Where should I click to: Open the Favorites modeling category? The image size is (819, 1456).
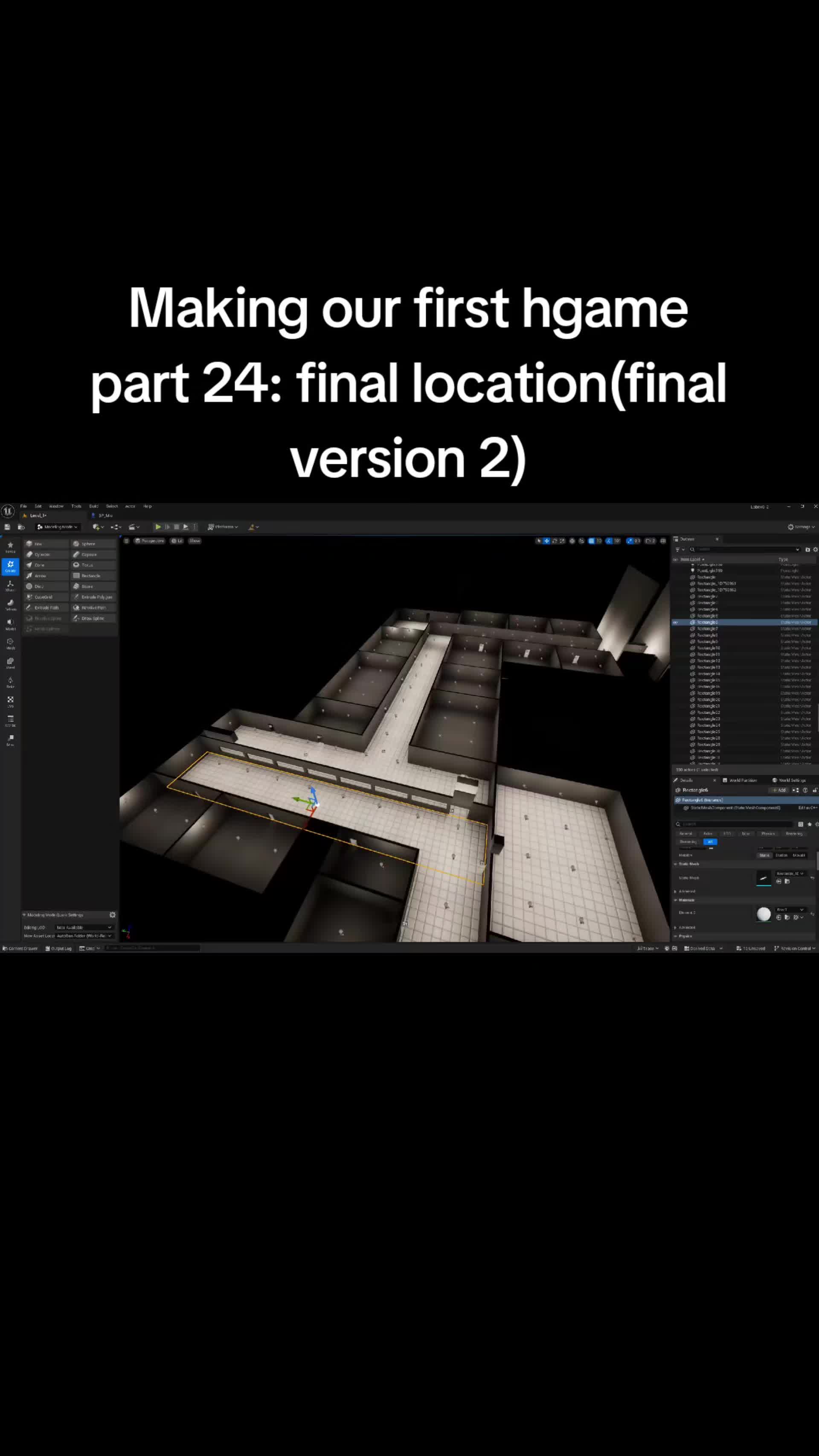(x=10, y=547)
